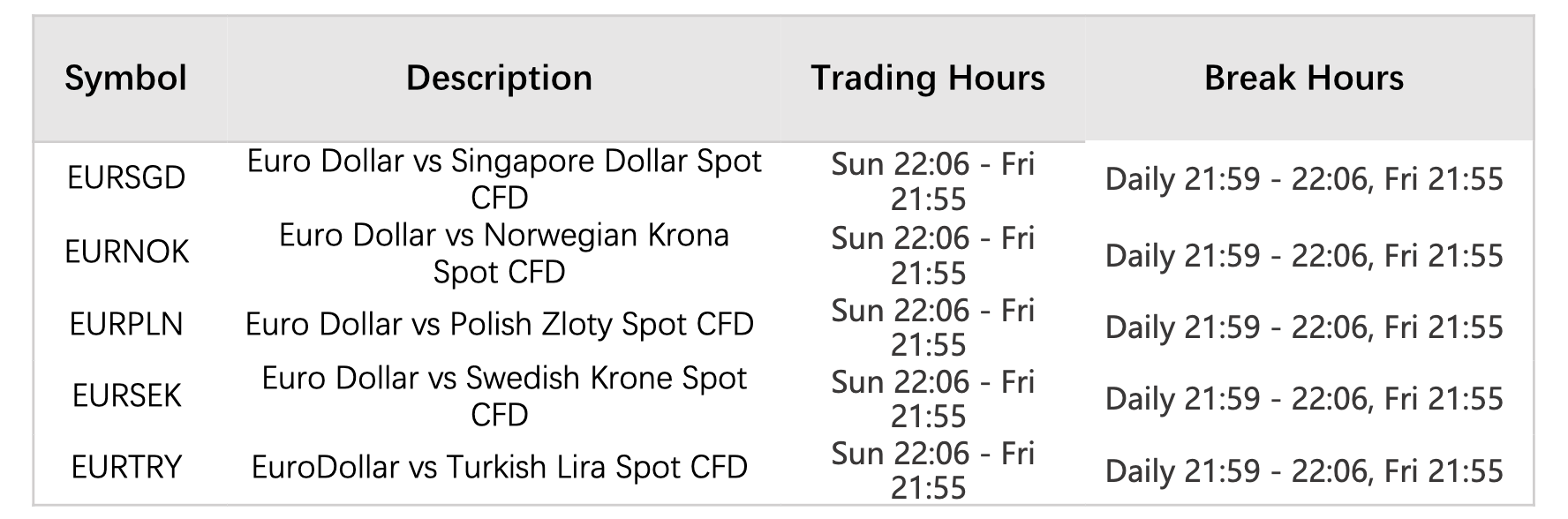The image size is (1568, 519).
Task: Click the Norwegian Krona Spot CFD description
Action: click(x=503, y=253)
